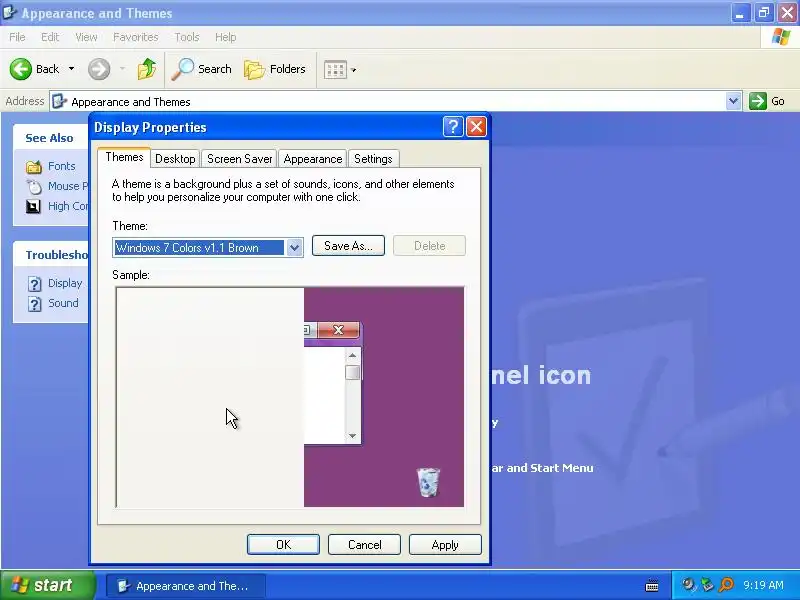Screen dimensions: 800x600
Task: Click the green Back arrow icon
Action: 21,69
